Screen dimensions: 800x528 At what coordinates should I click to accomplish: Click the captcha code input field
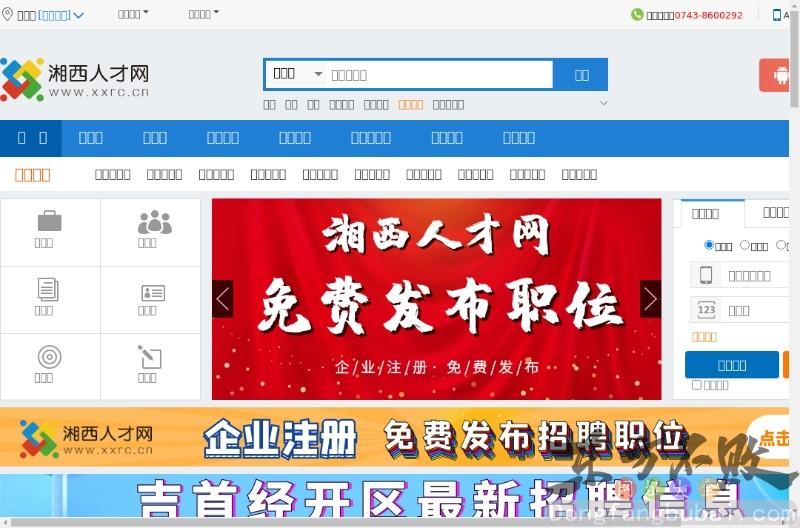click(755, 310)
